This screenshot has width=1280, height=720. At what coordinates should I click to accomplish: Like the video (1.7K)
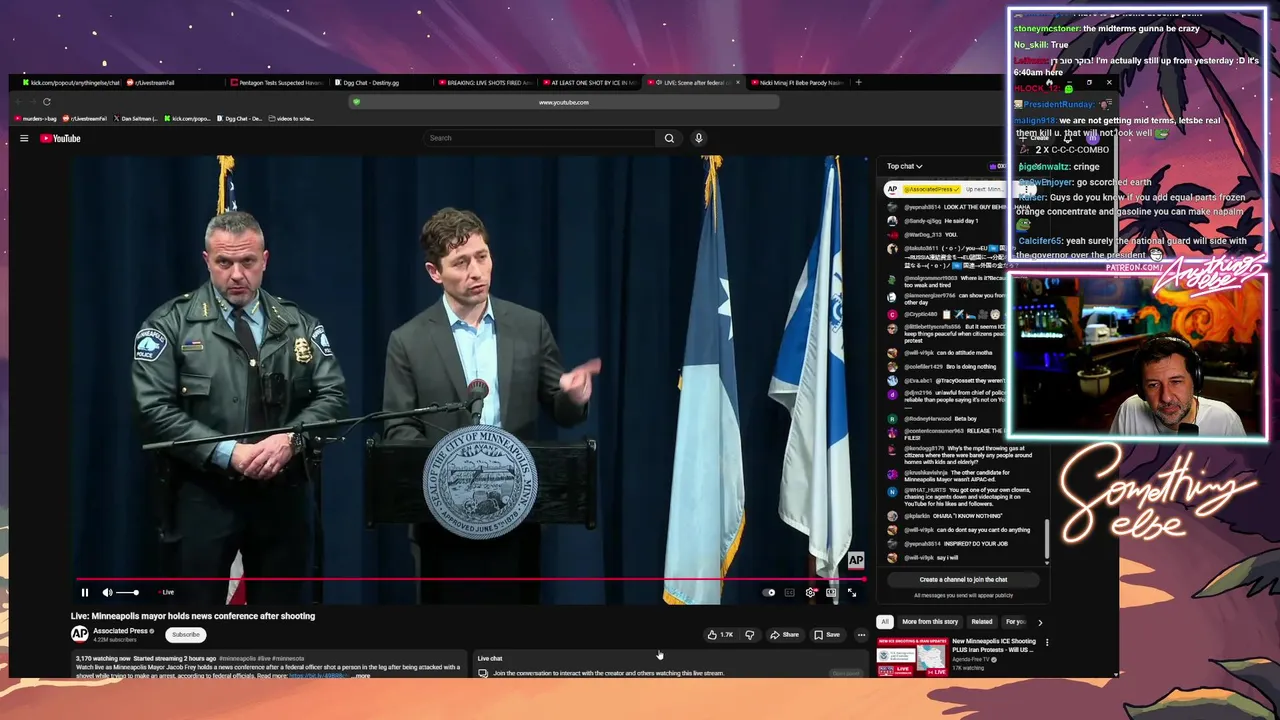pos(720,635)
